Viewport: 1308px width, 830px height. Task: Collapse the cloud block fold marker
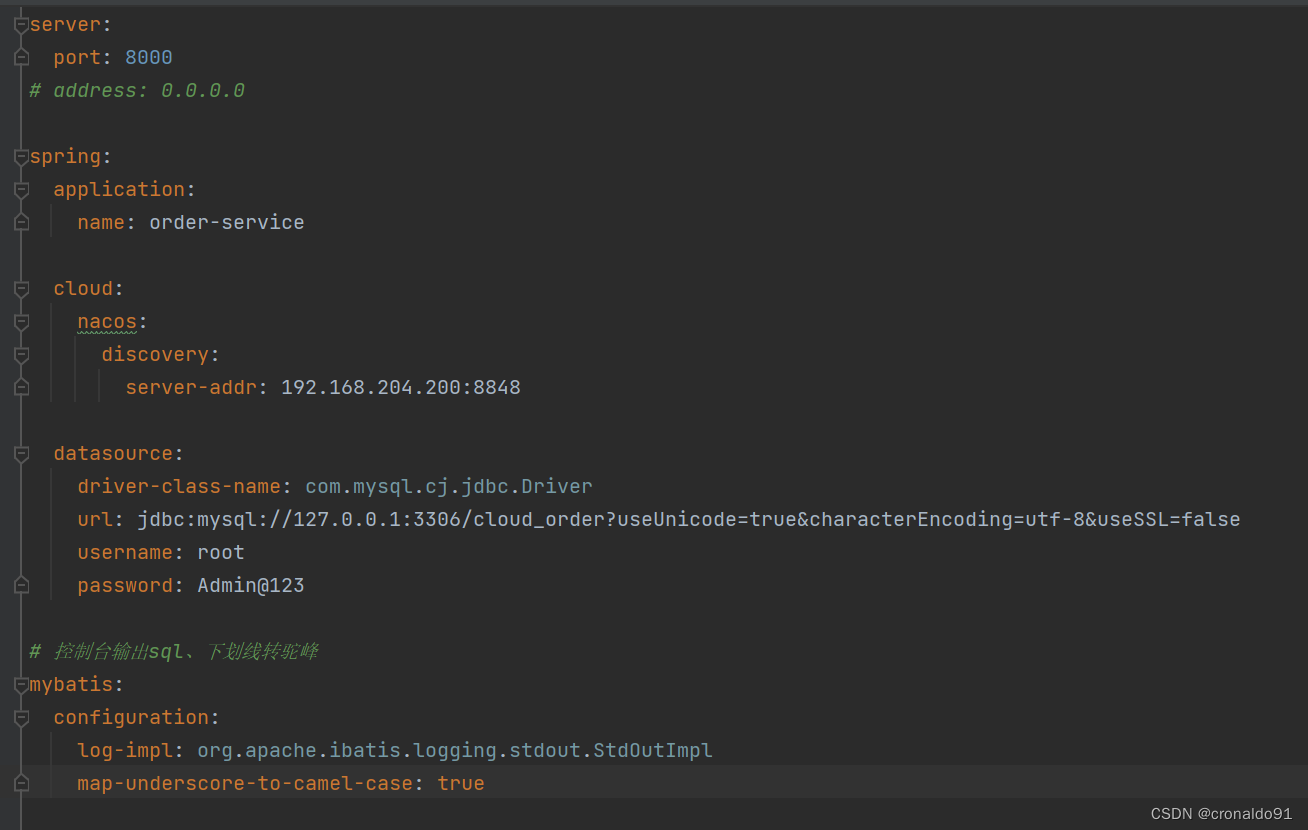coord(21,288)
